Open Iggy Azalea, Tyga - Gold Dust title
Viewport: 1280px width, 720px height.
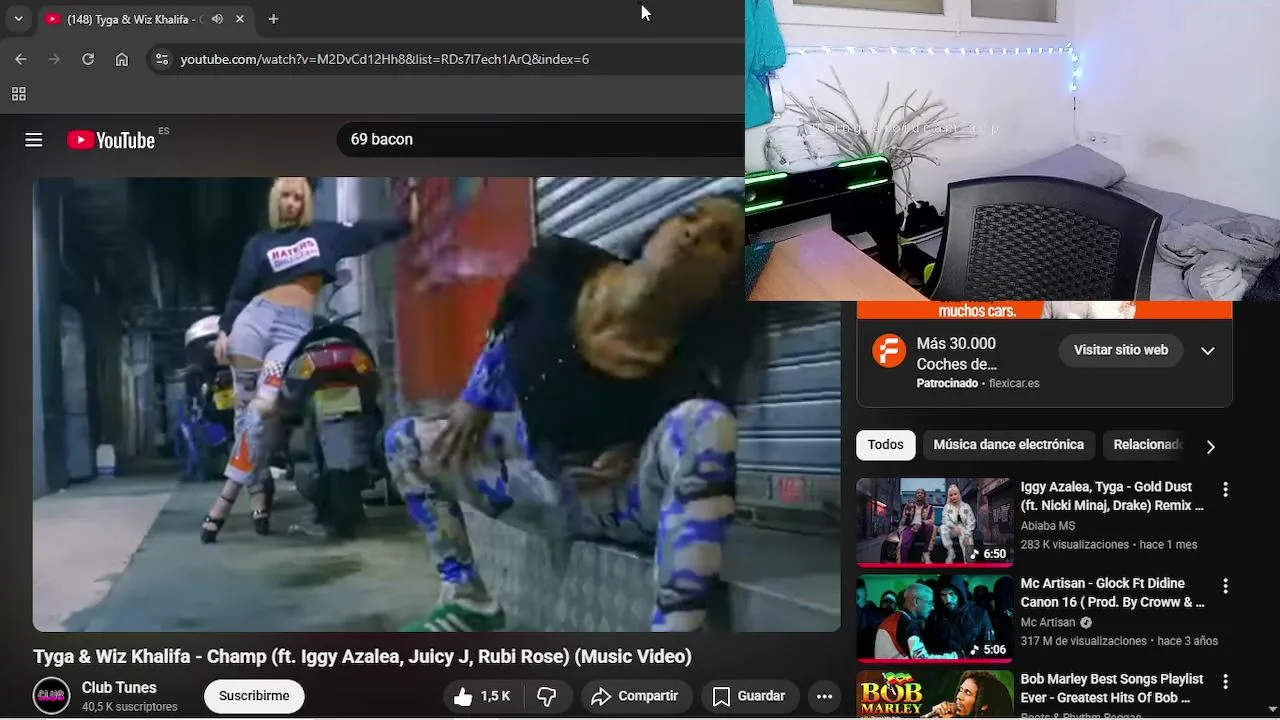tap(1112, 496)
